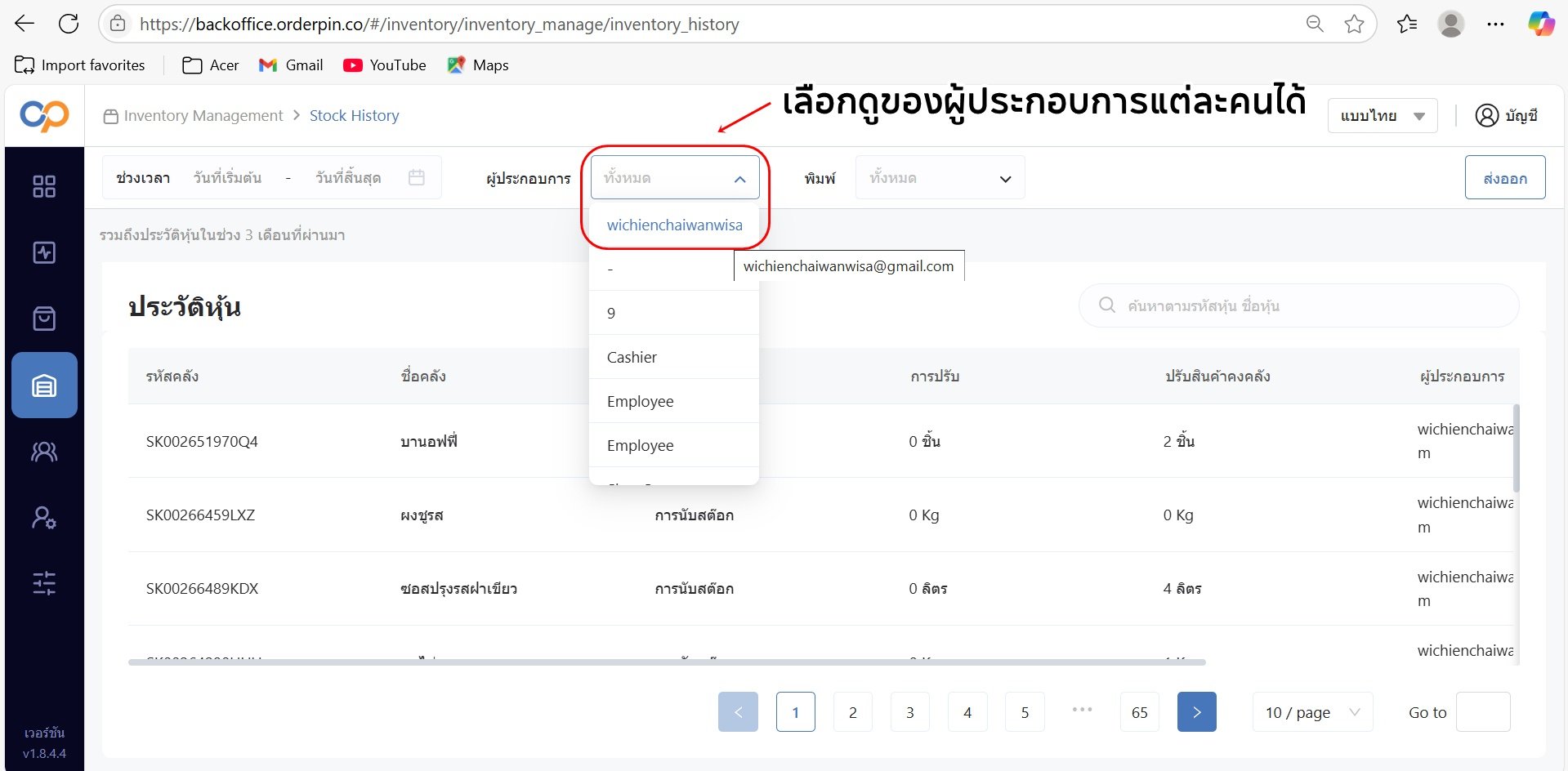Collapse the ผู้ประกอบการ operator dropdown
Viewport: 1568px width, 771px height.
pos(675,178)
